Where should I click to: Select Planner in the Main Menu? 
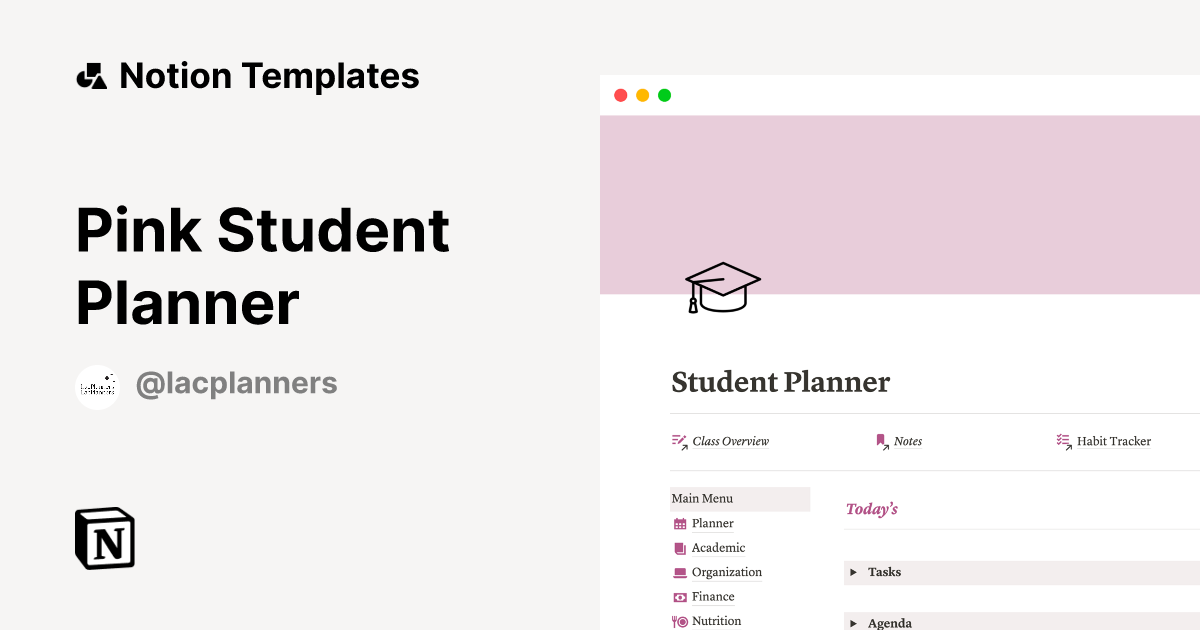713,524
